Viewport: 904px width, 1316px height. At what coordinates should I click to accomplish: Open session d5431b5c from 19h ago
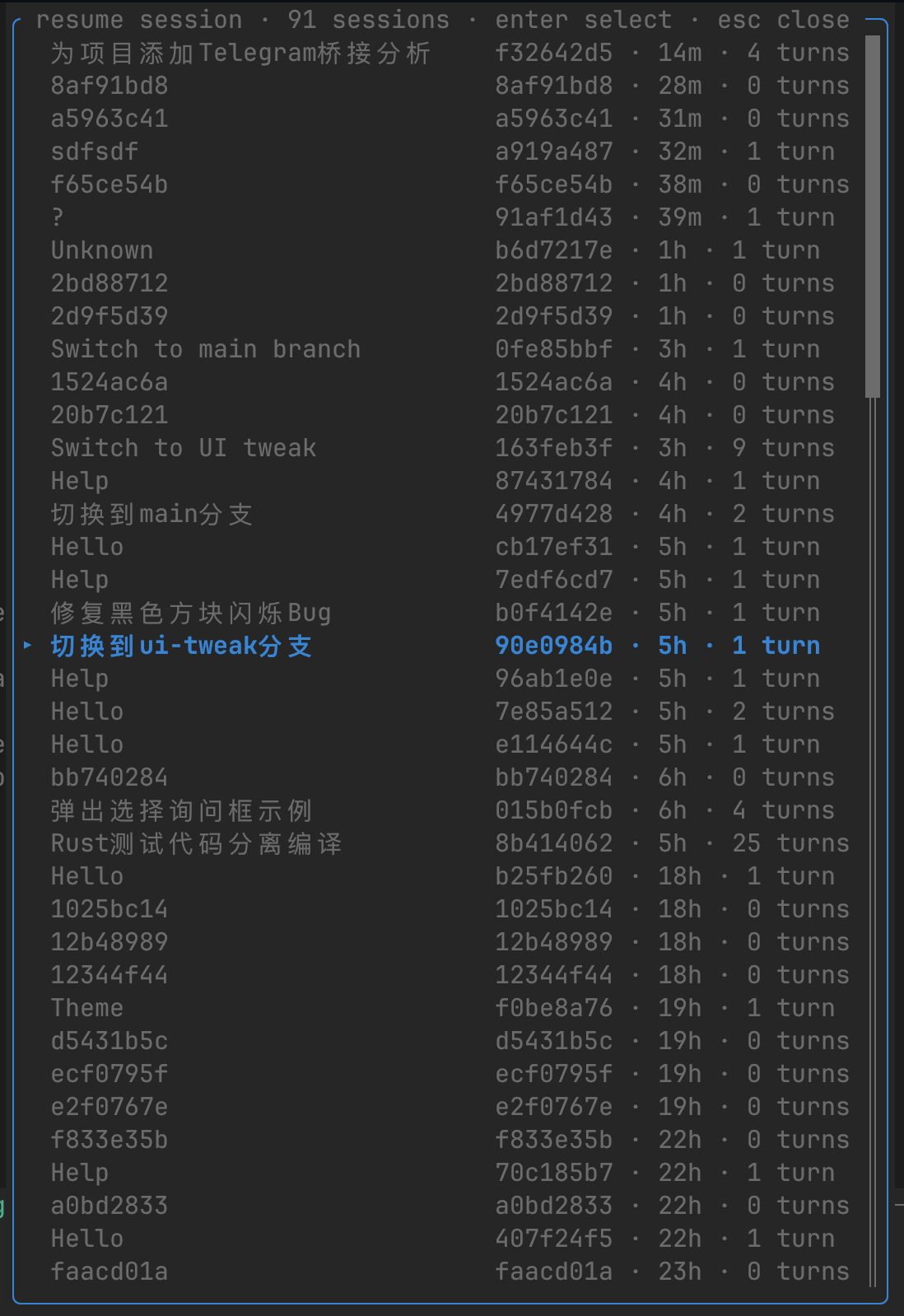coord(450,1041)
